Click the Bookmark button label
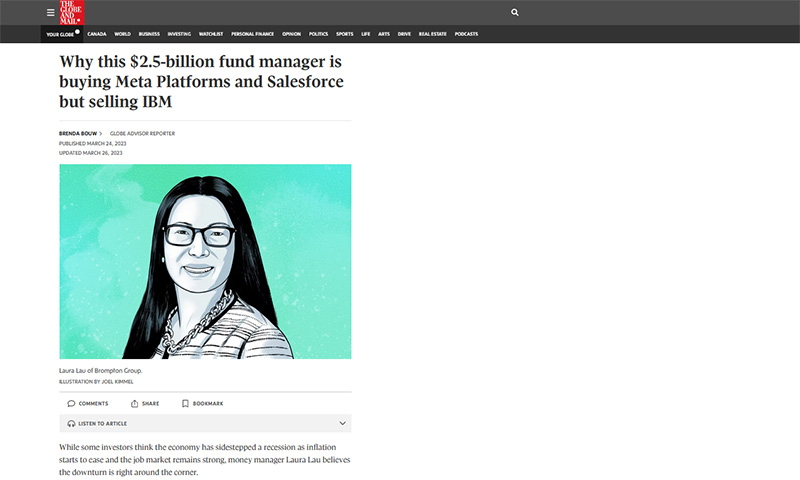This screenshot has width=800, height=480. [208, 403]
